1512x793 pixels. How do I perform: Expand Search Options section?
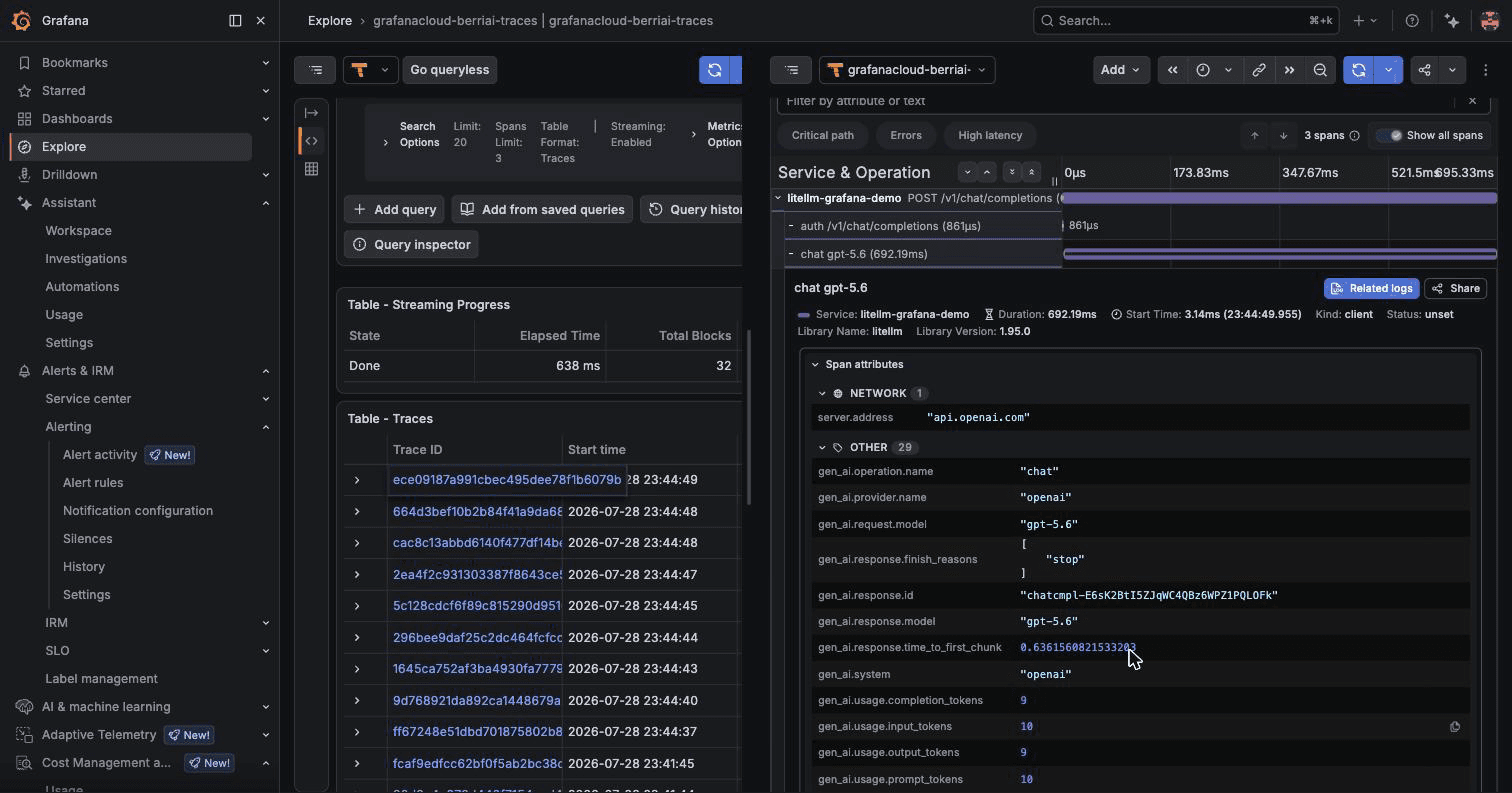click(386, 142)
